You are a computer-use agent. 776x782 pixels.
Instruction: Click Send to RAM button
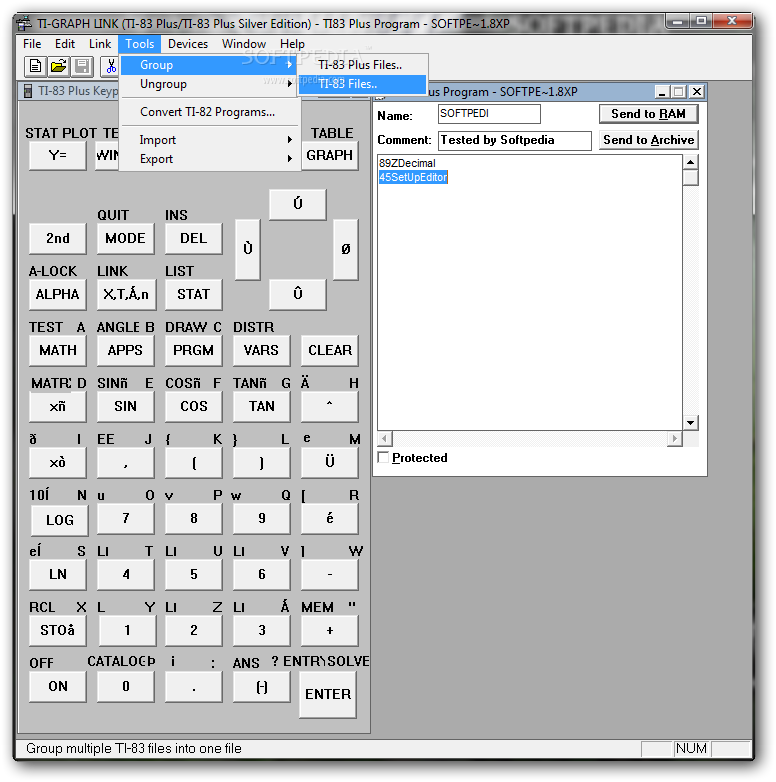click(x=648, y=114)
